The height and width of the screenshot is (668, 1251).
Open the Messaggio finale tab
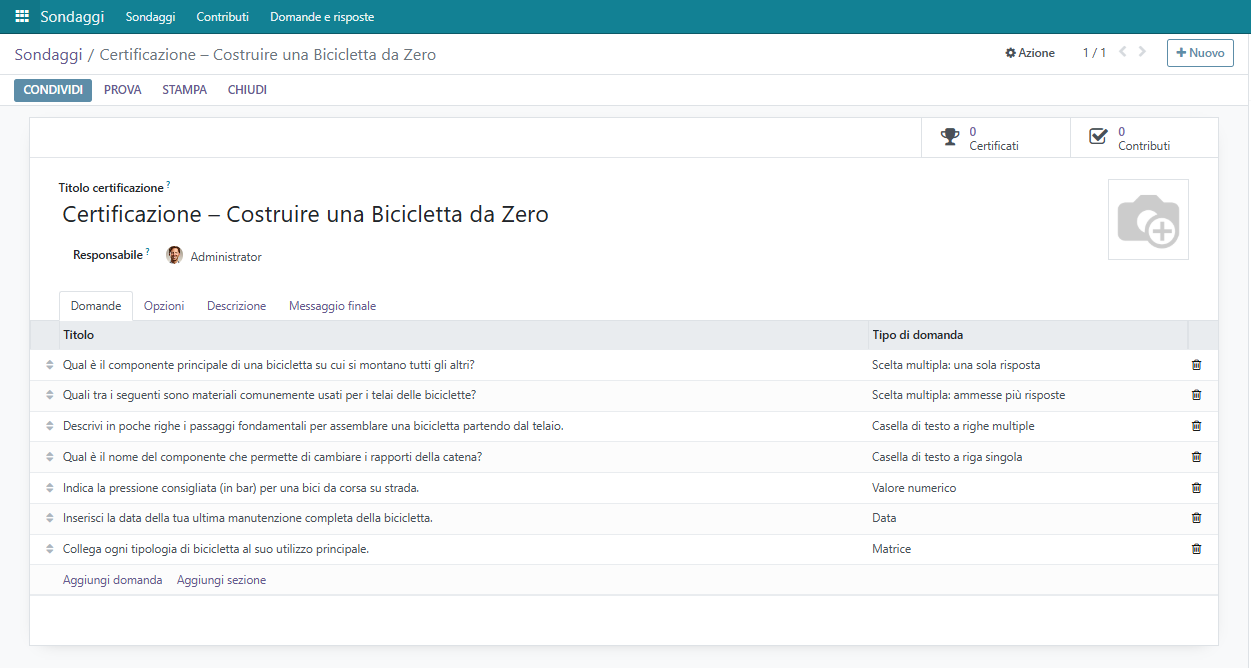click(332, 306)
